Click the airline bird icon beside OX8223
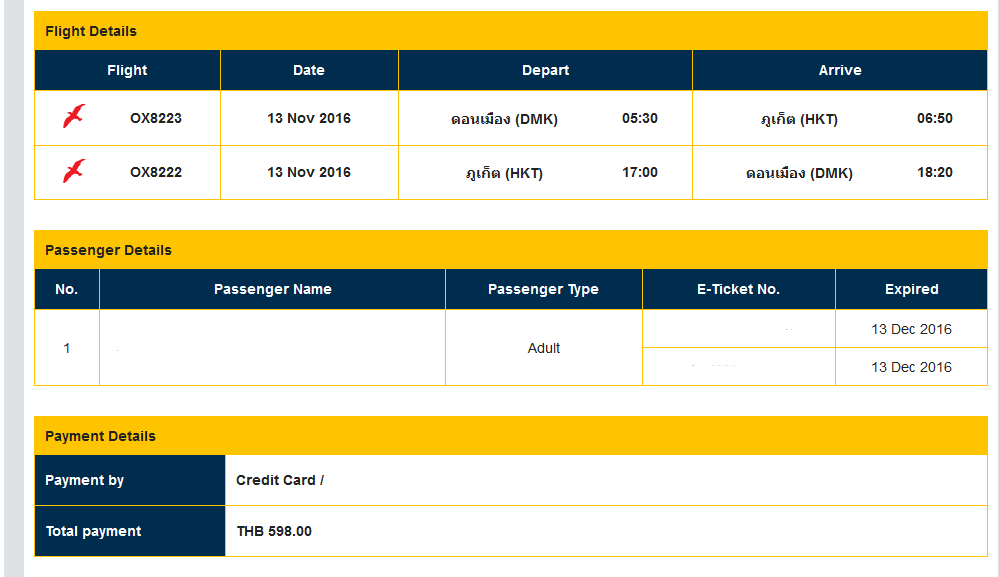This screenshot has height=577, width=999. (74, 117)
